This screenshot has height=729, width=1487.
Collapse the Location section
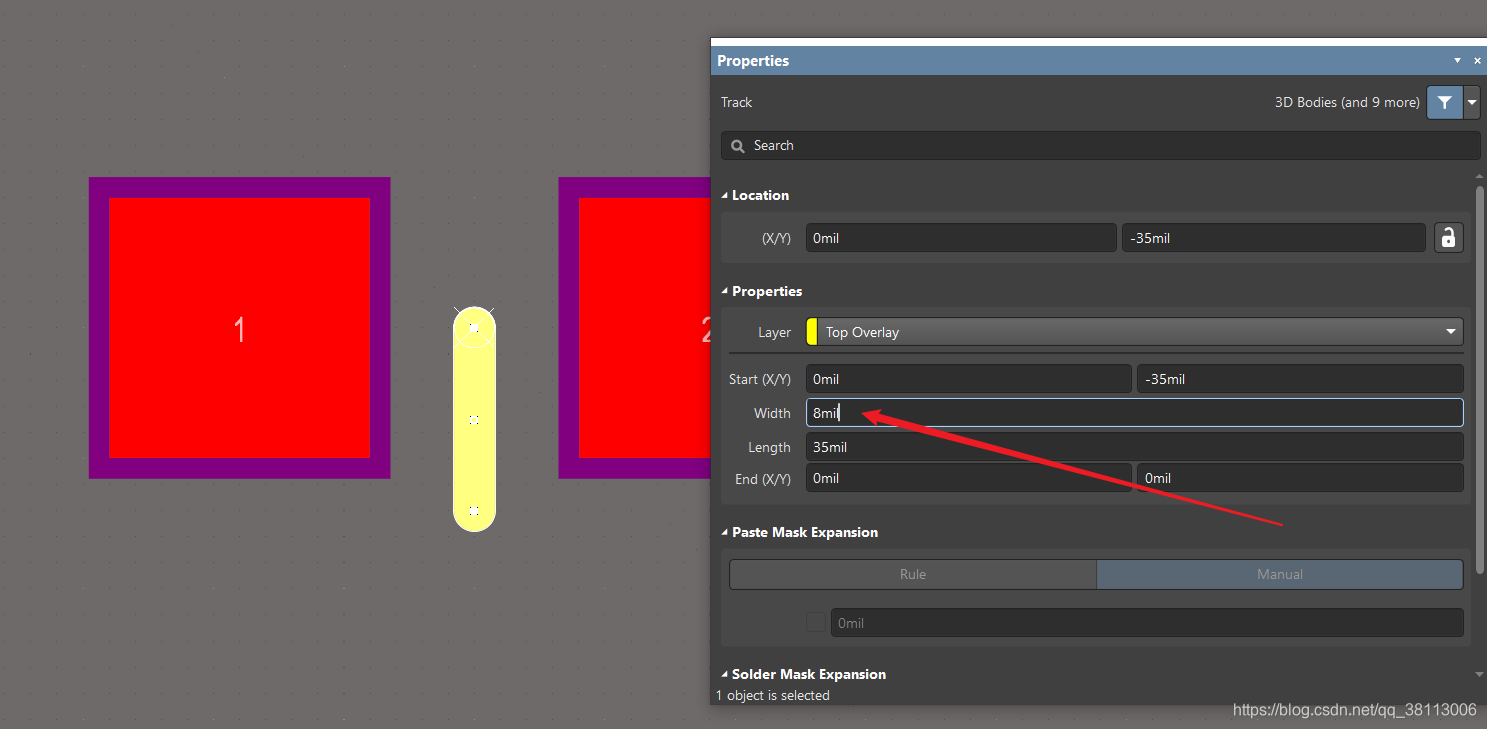(x=725, y=195)
